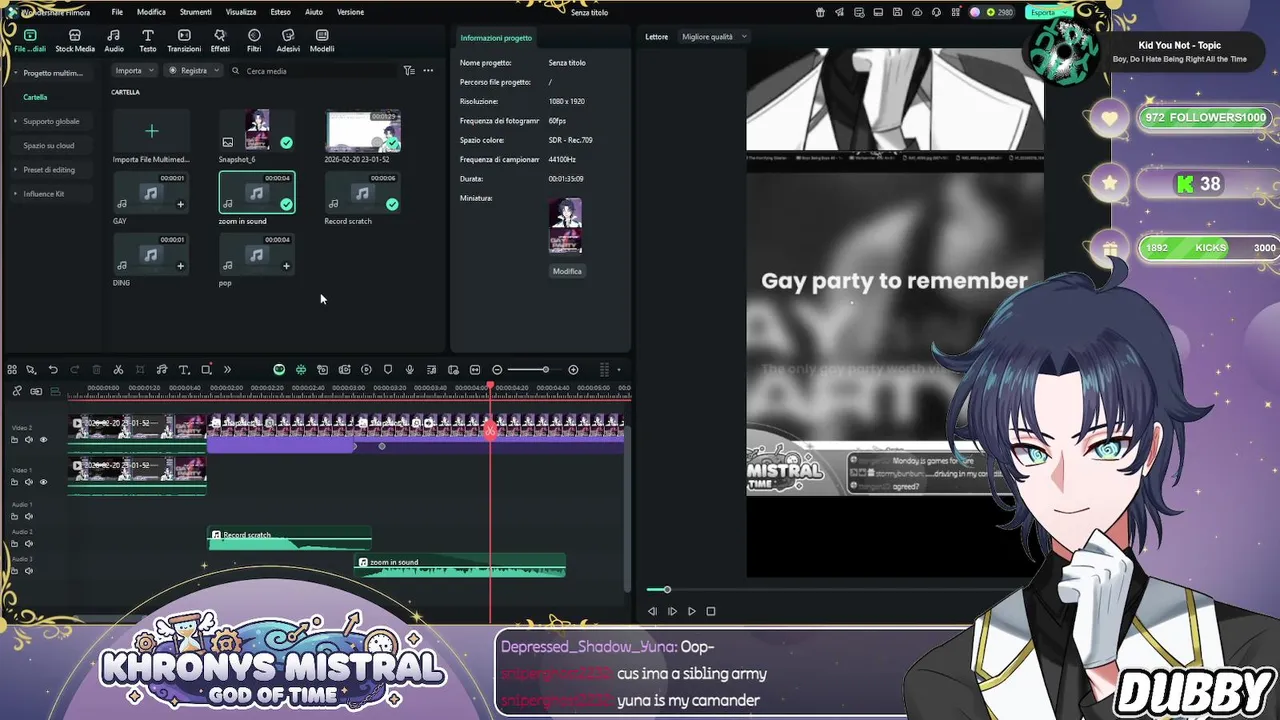Screen dimensions: 1280x720
Task: Open the Filtri tab
Action: coord(254,41)
